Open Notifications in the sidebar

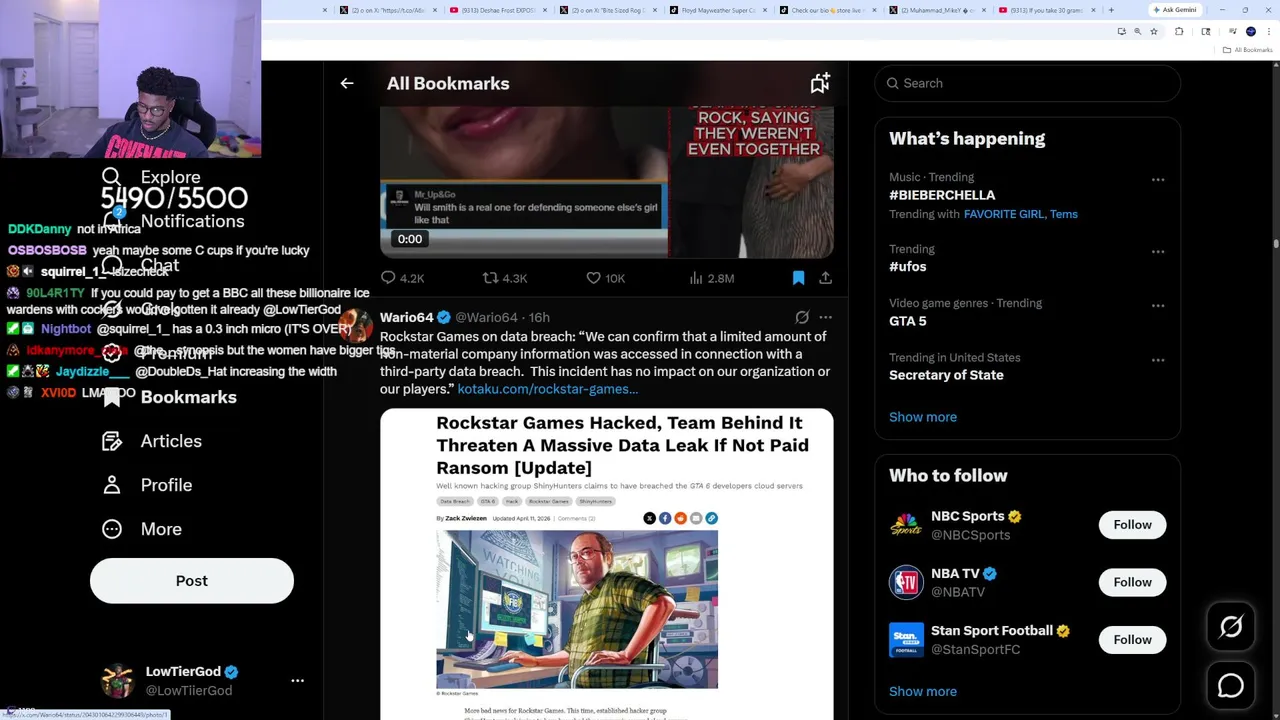point(172,221)
